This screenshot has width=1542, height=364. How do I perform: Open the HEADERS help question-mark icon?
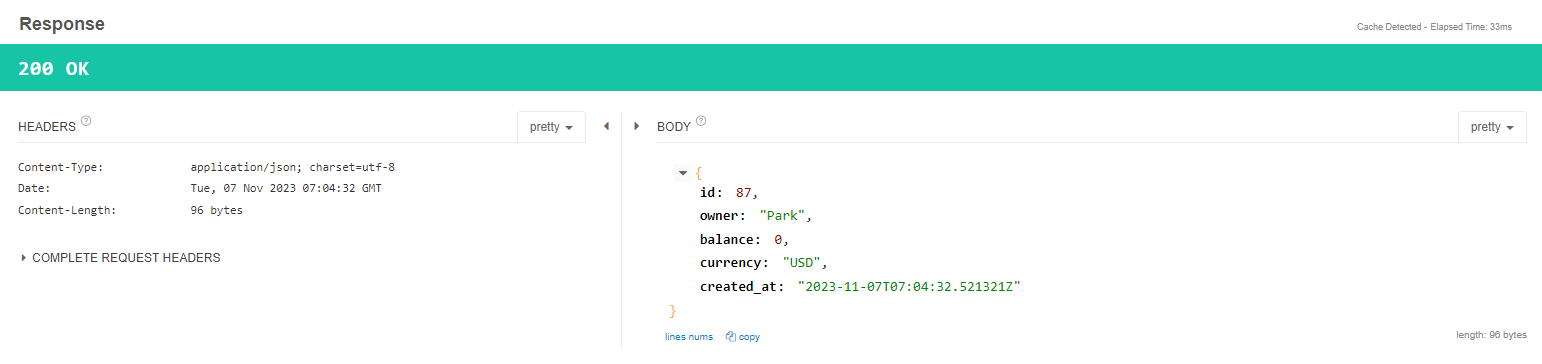point(86,121)
